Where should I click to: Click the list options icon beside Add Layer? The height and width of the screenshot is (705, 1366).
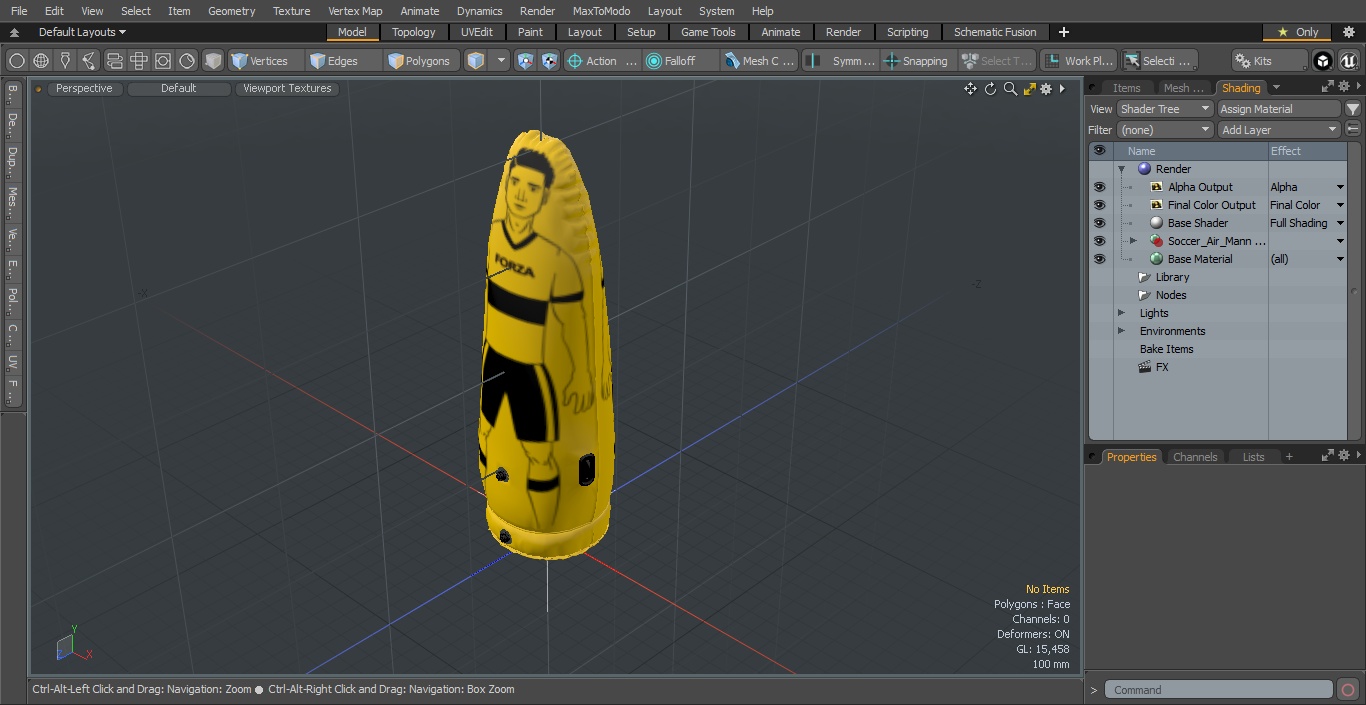click(x=1353, y=130)
